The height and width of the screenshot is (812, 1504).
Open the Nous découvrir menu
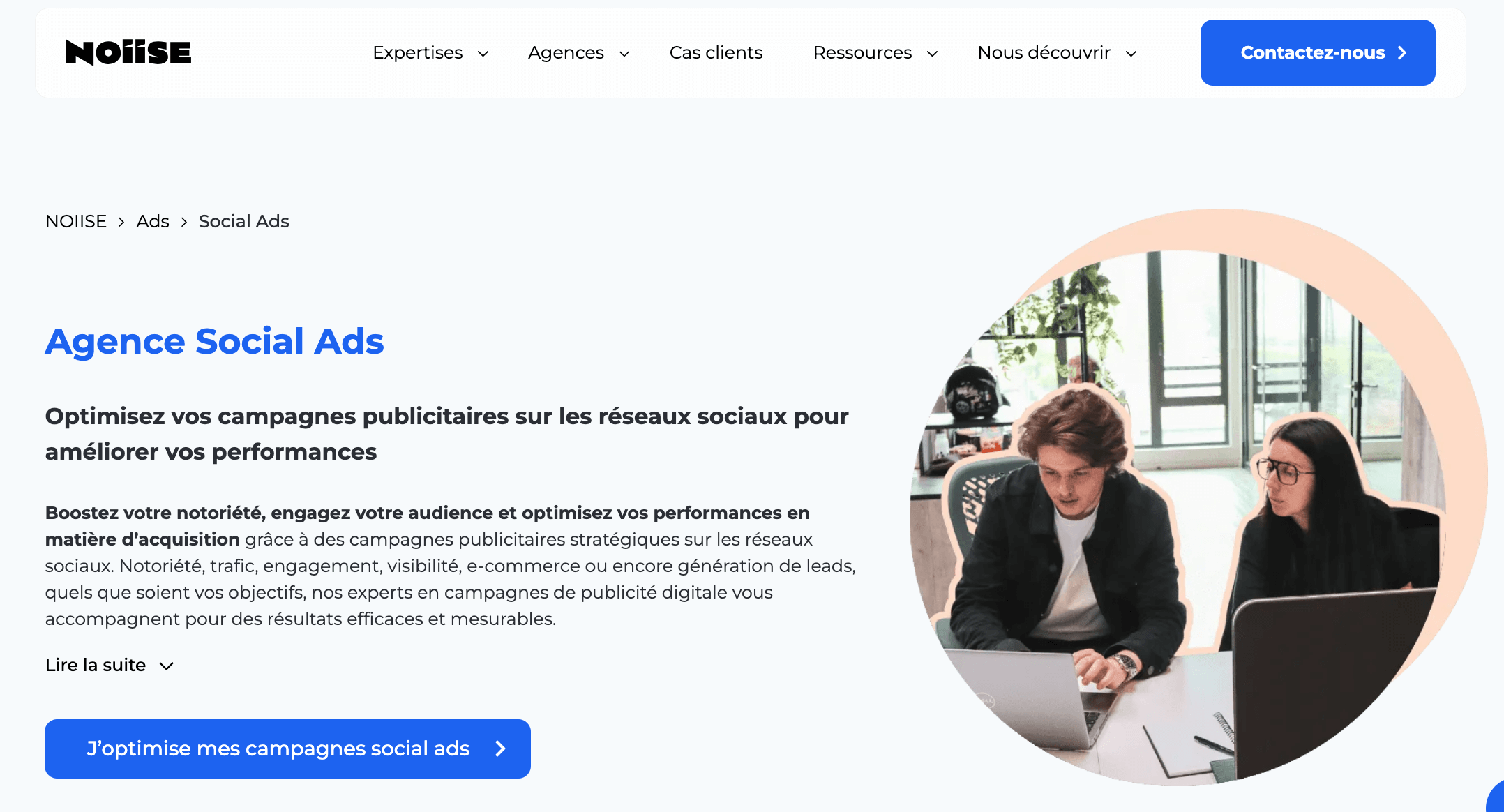click(x=1058, y=53)
